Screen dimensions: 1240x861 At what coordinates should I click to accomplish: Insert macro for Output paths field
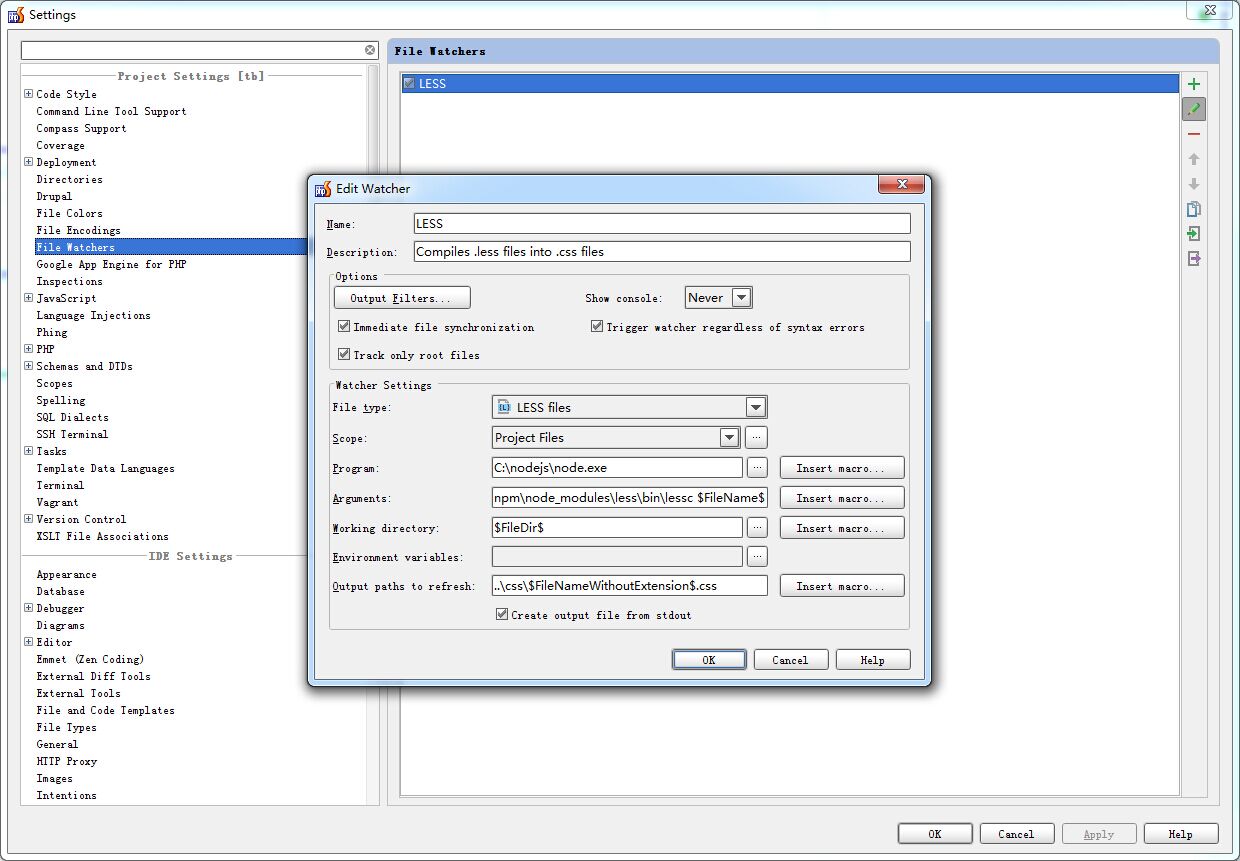(x=842, y=586)
